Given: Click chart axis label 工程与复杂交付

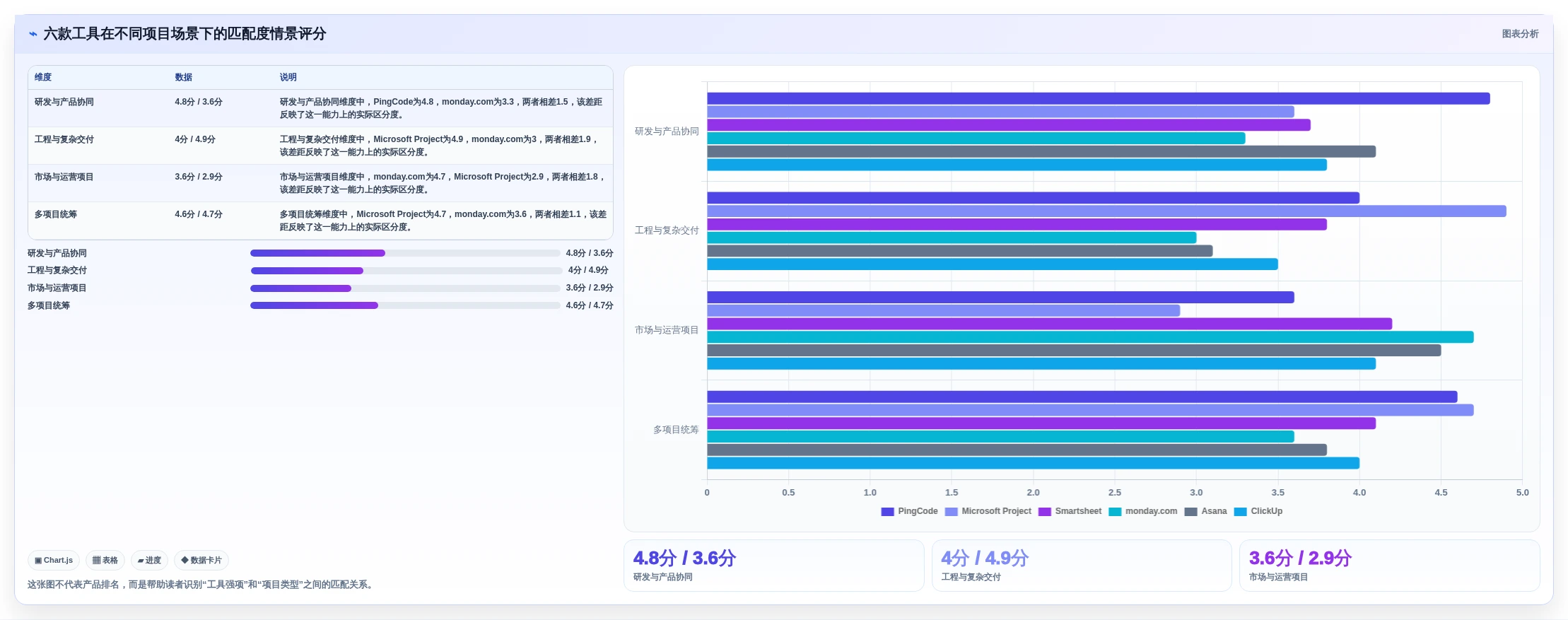Looking at the screenshot, I should (667, 230).
